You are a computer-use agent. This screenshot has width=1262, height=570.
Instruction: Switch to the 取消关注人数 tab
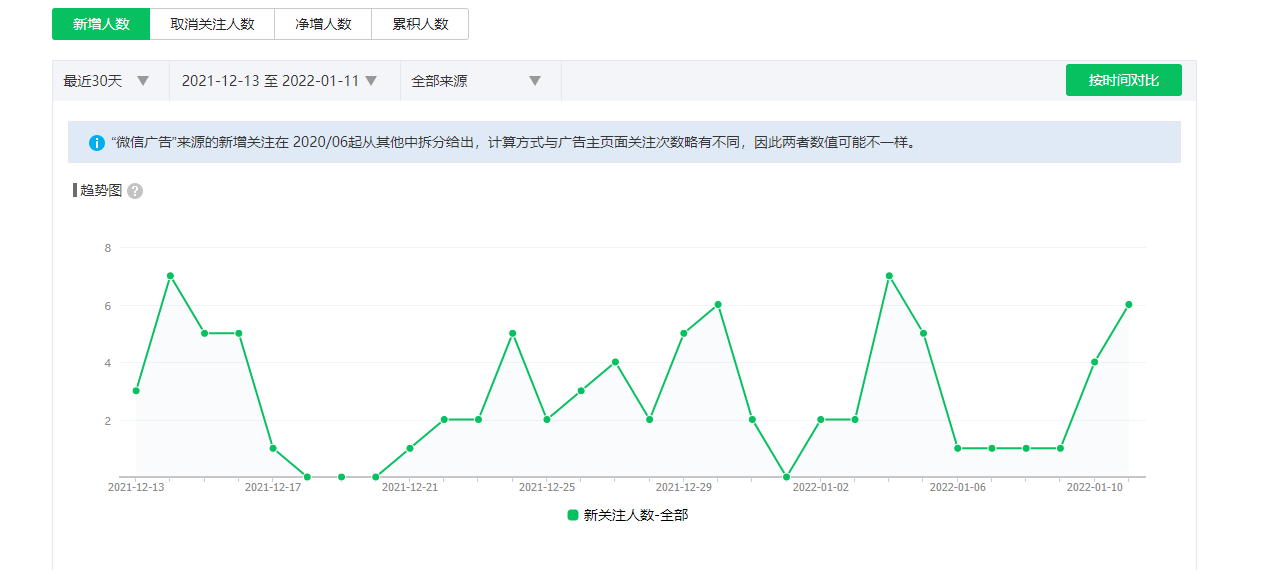212,24
